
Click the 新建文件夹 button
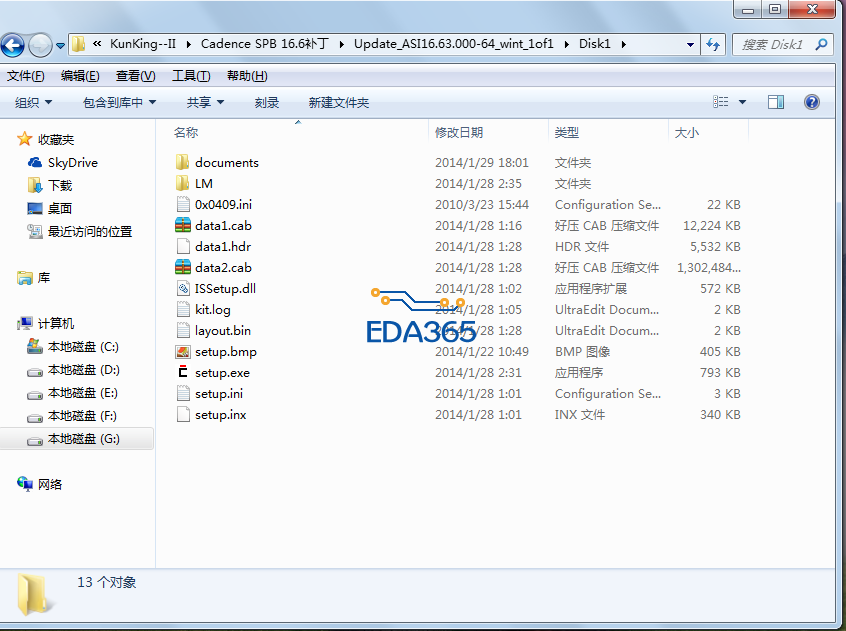click(339, 102)
